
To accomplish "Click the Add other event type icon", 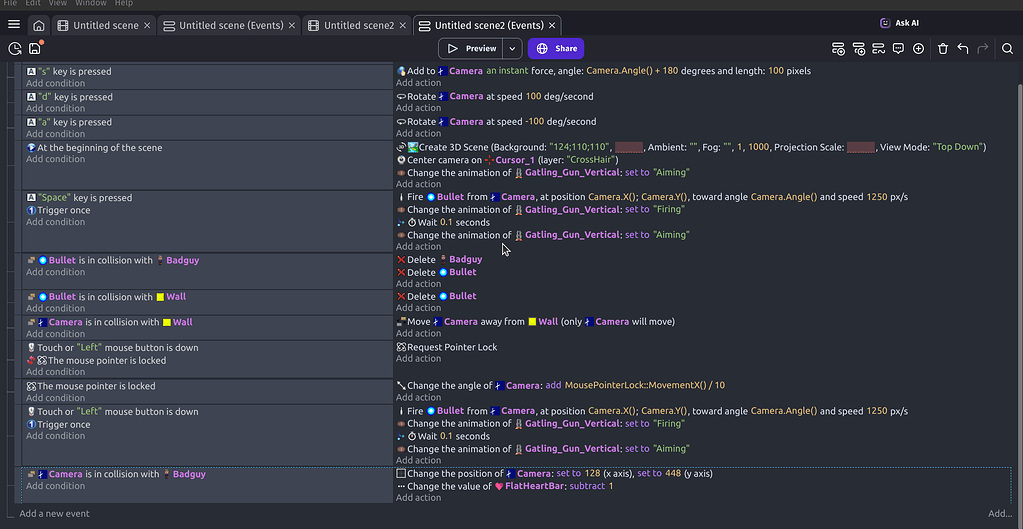I will coord(878,48).
